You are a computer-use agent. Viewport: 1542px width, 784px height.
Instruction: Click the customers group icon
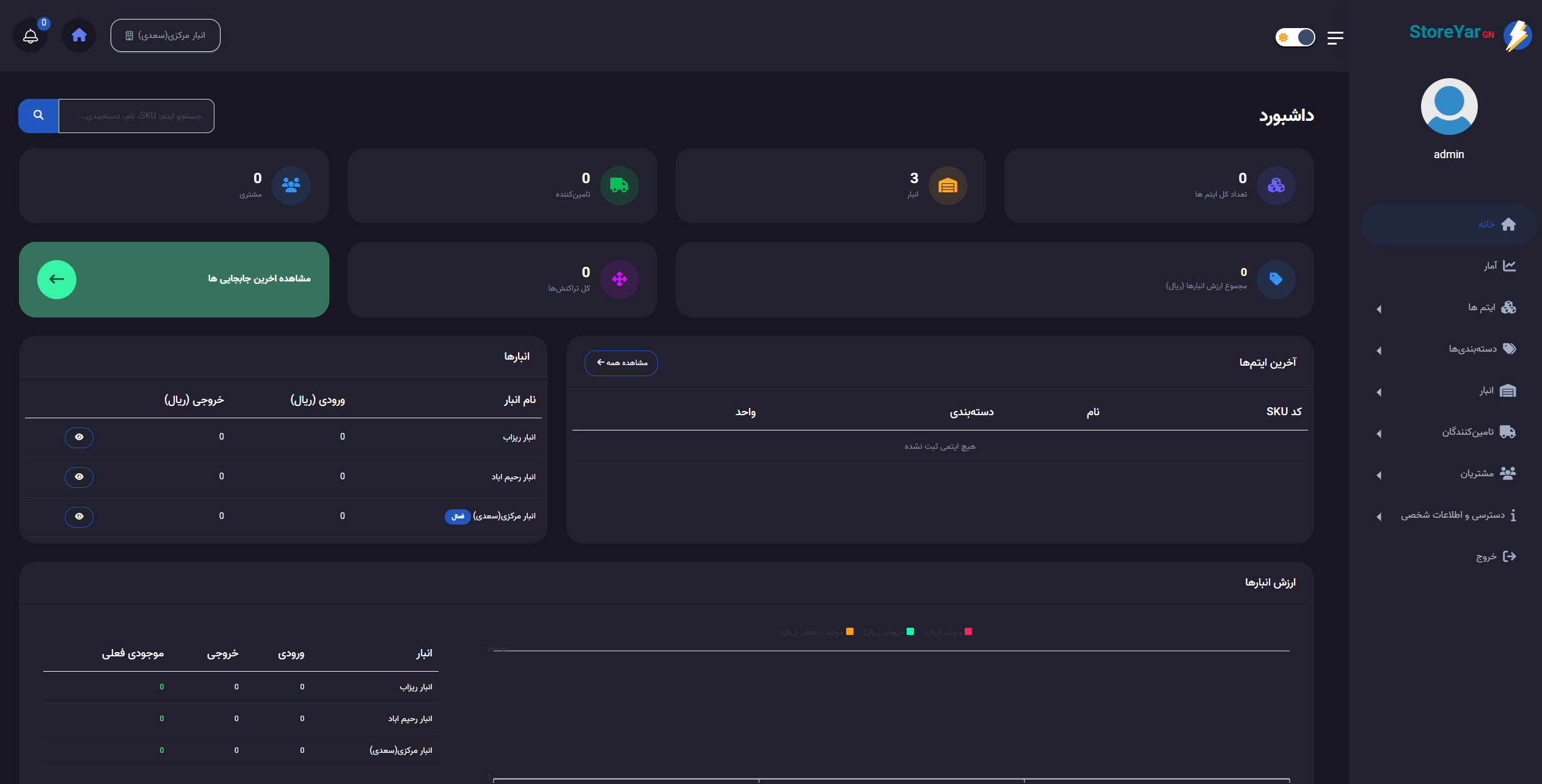coord(291,185)
